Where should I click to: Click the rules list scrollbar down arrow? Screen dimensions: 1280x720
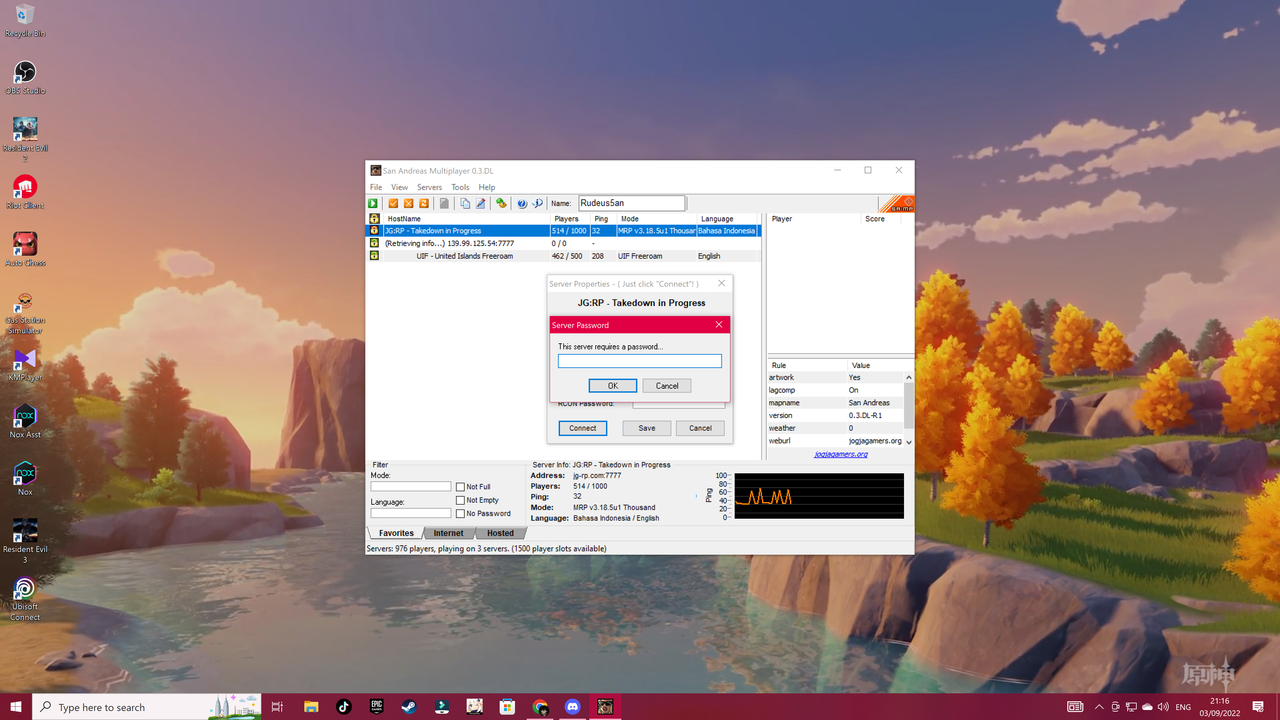[909, 441]
